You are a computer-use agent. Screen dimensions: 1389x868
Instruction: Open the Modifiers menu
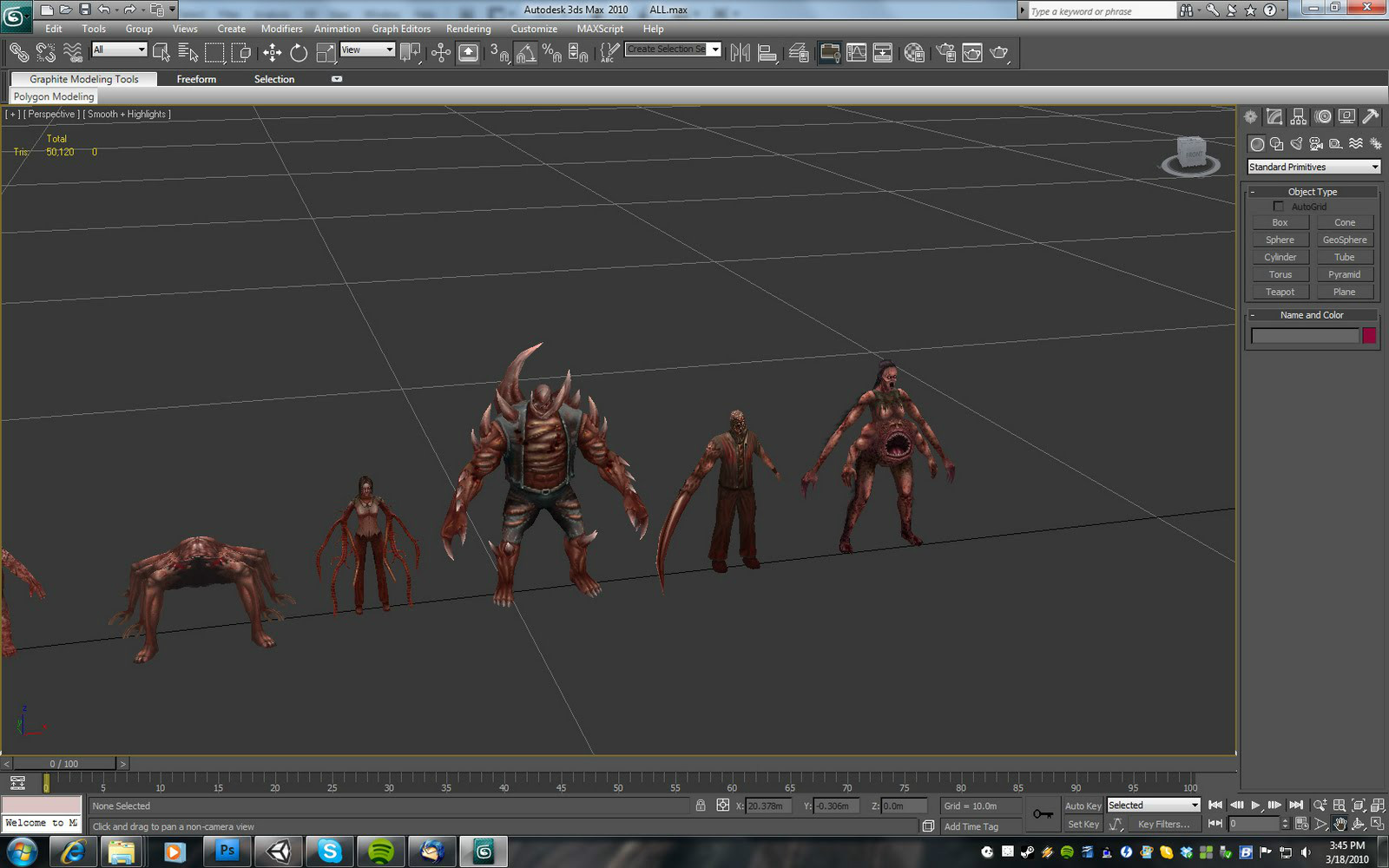[281, 29]
